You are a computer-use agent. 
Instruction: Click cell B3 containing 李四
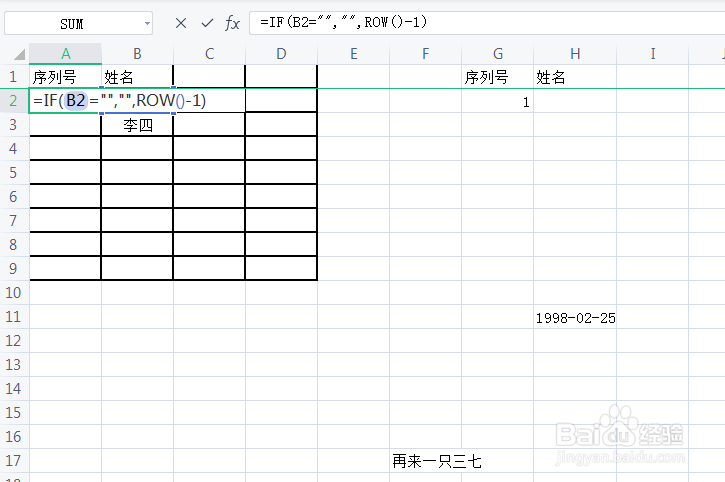tap(137, 124)
